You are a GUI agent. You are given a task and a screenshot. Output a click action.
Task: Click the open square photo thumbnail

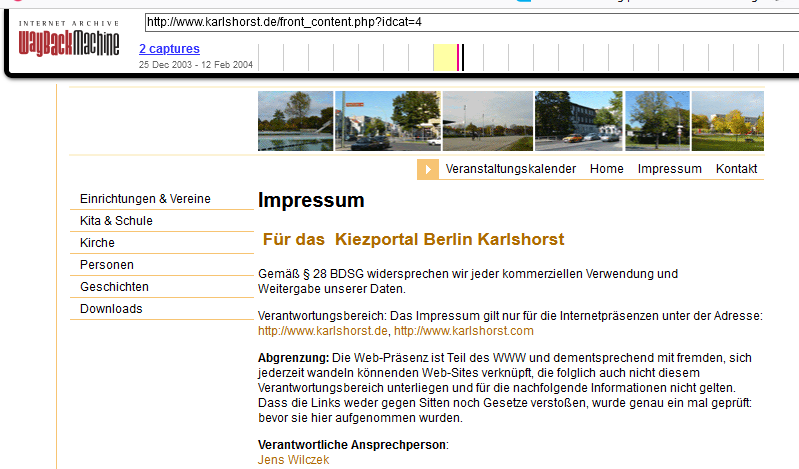488,121
